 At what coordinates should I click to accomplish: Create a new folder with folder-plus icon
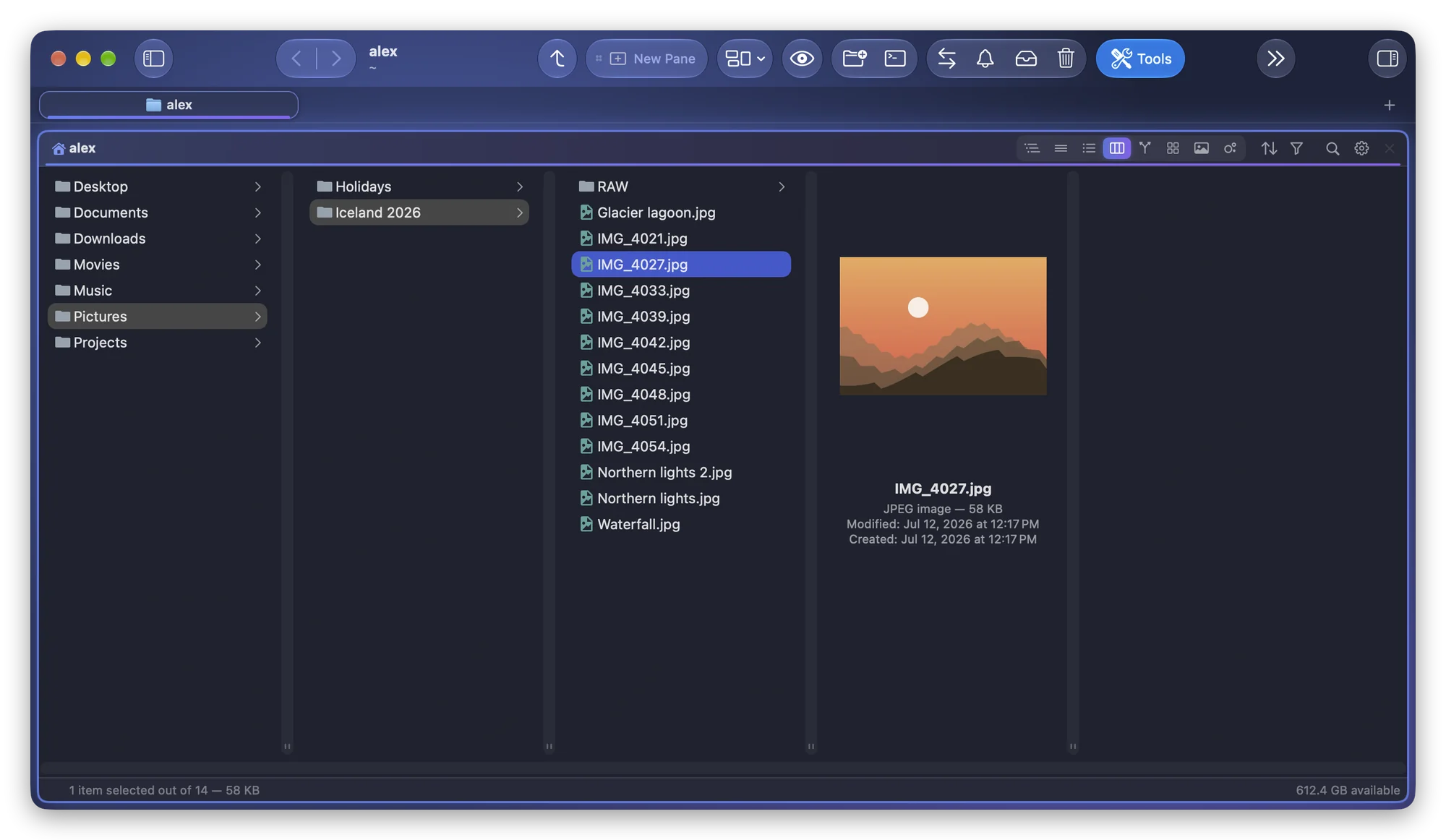tap(855, 59)
